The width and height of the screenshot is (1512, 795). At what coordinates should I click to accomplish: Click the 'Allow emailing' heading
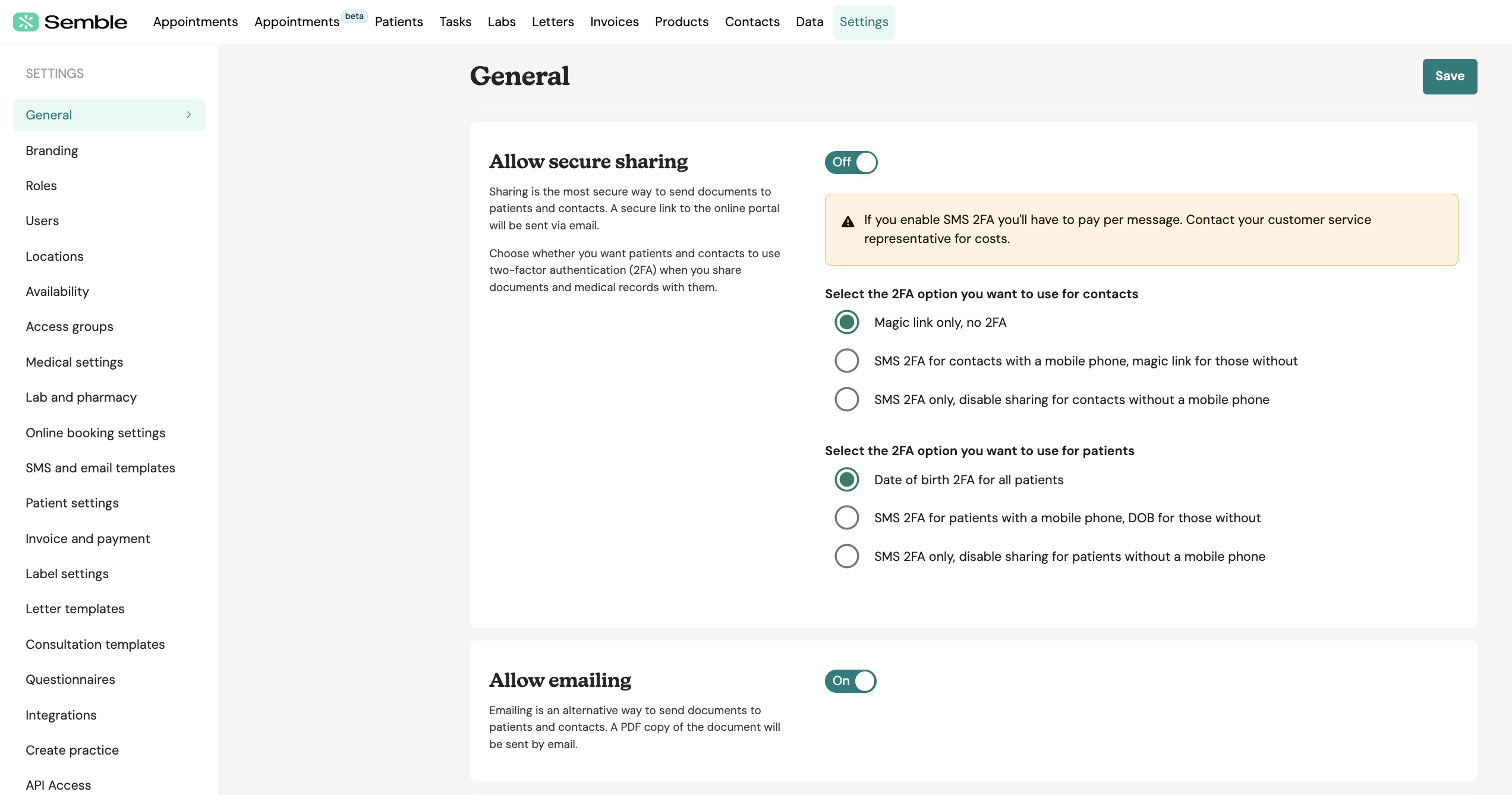560,680
